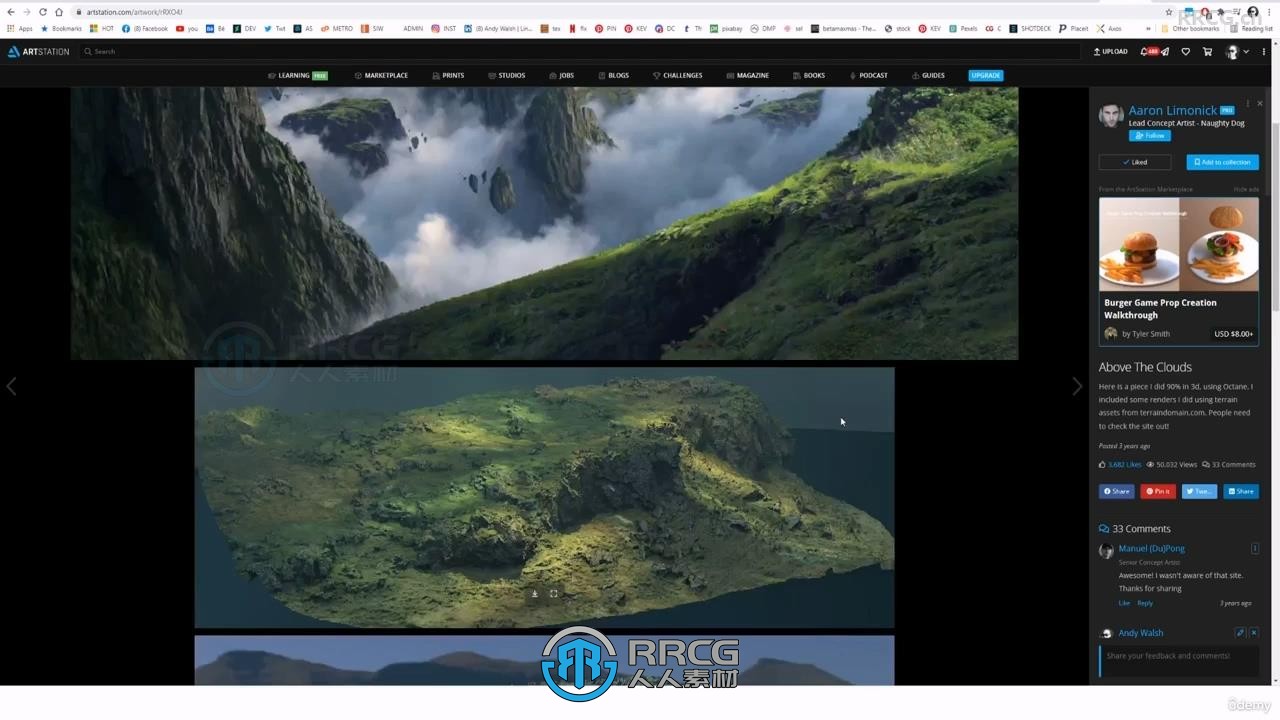Open the Magazine menu item
This screenshot has width=1280, height=720.
(748, 75)
